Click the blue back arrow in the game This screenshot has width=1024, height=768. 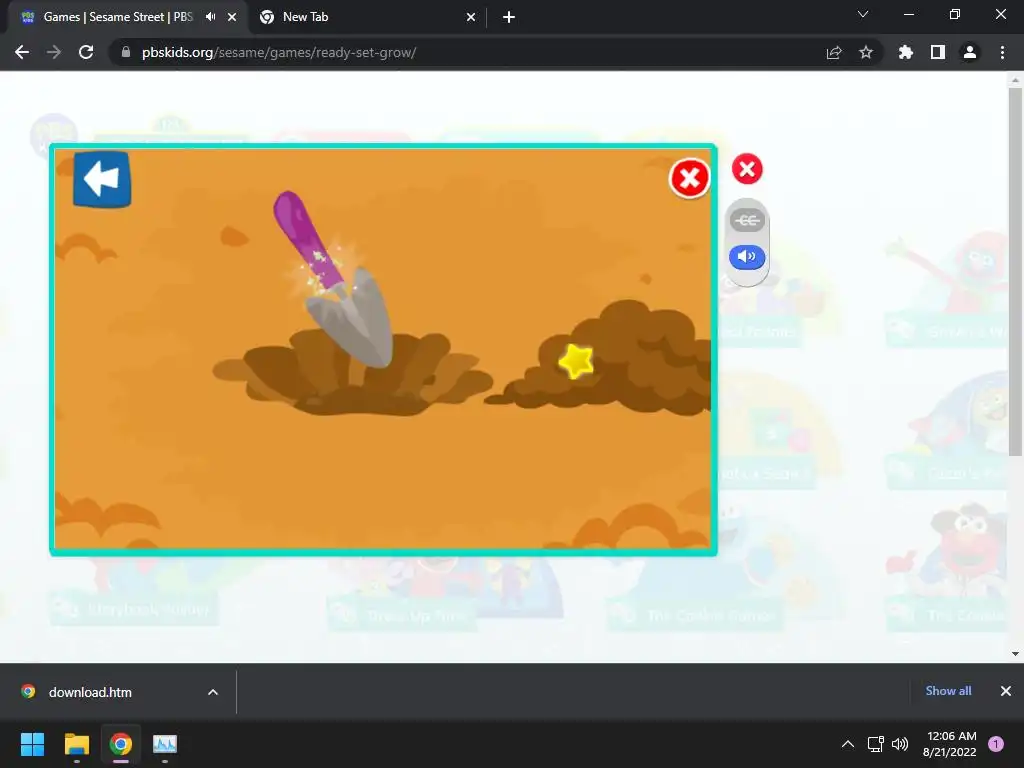[102, 179]
